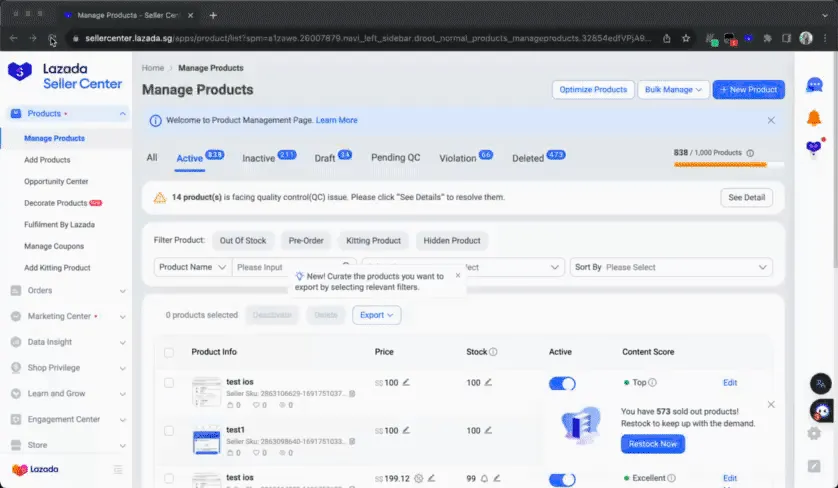
Task: Click the dark translate icon on the right rail
Action: pyautogui.click(x=820, y=383)
